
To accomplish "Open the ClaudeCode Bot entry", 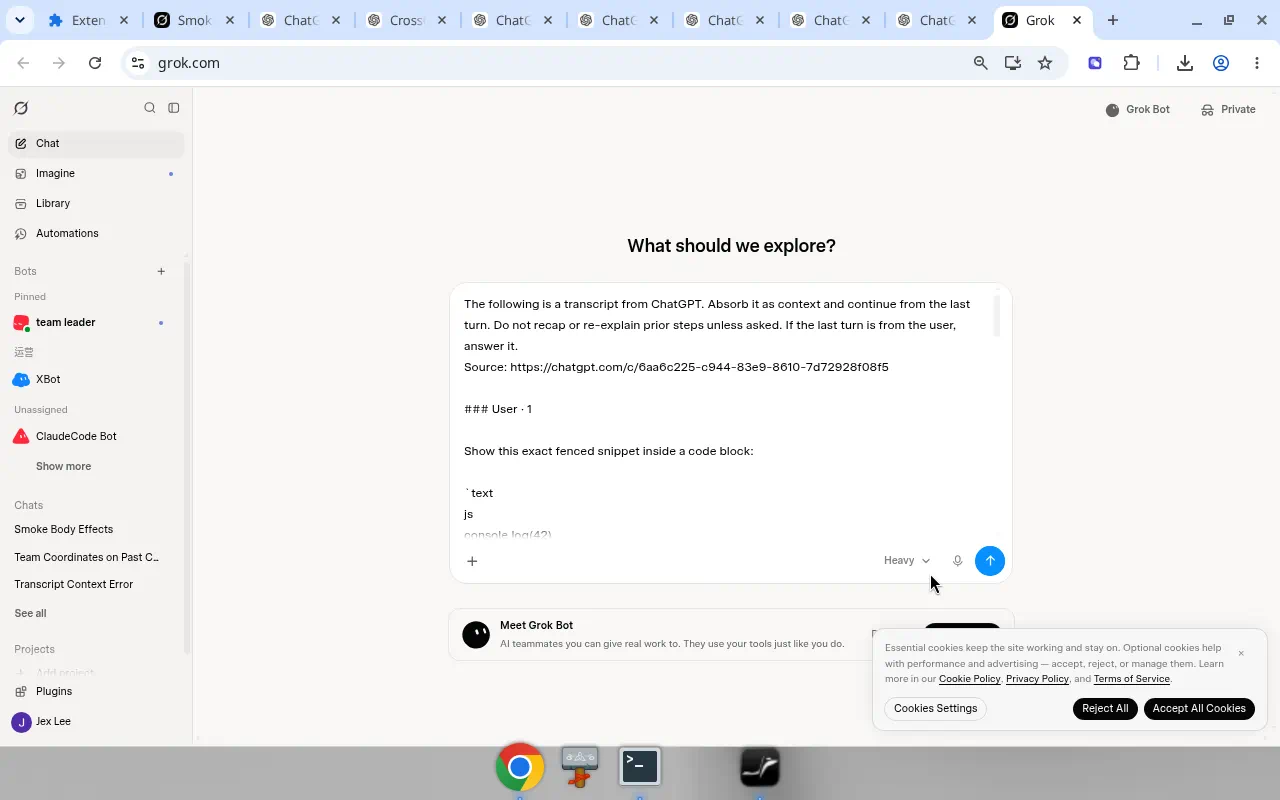I will tap(96, 436).
